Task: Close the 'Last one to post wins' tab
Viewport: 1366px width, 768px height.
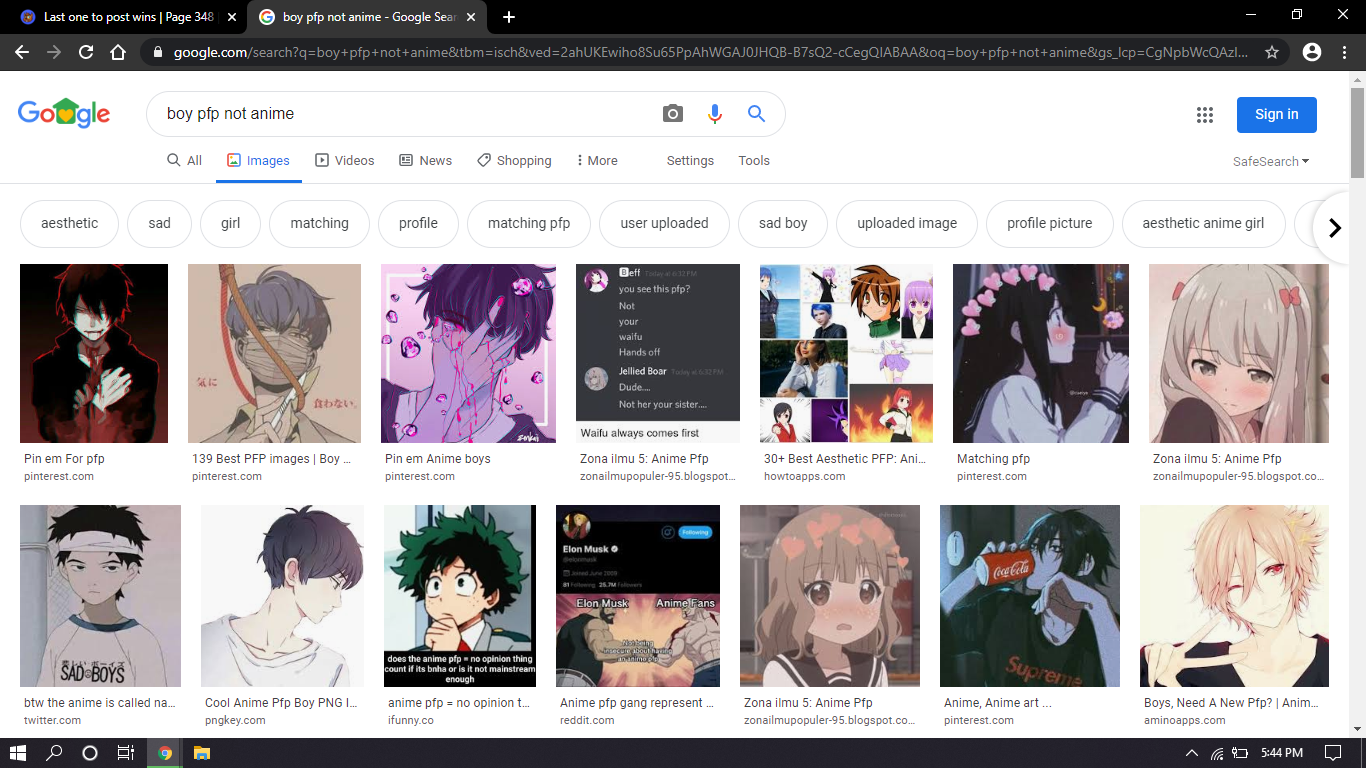Action: pyautogui.click(x=233, y=17)
